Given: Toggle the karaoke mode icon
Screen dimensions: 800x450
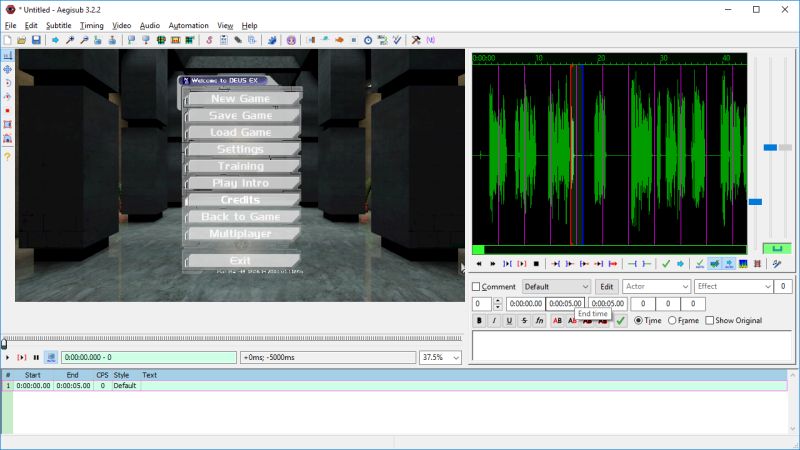Looking at the screenshot, I should [777, 264].
